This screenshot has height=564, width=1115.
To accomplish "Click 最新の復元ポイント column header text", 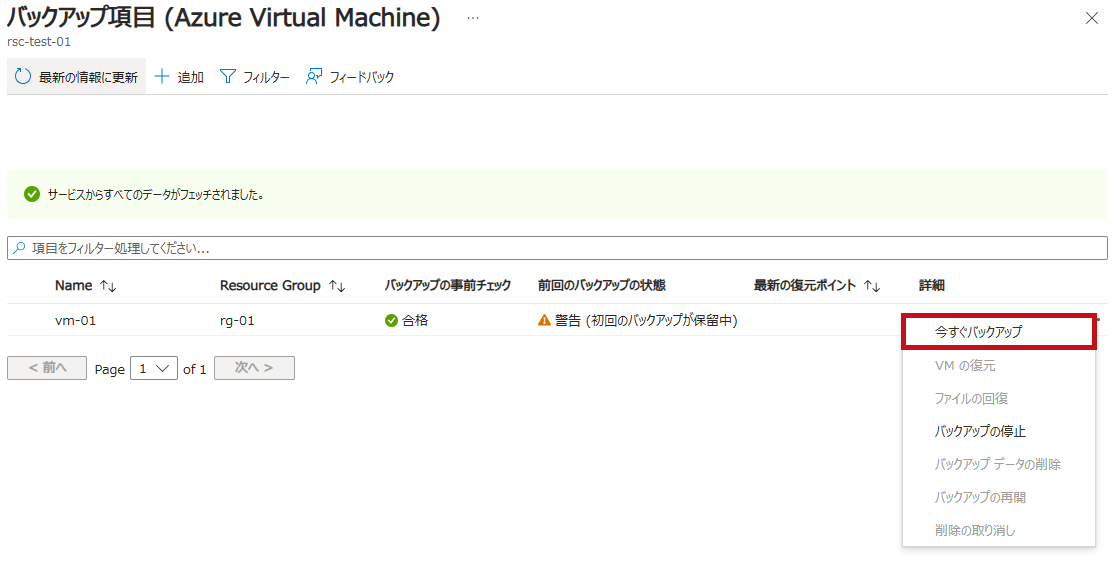I will tap(805, 286).
